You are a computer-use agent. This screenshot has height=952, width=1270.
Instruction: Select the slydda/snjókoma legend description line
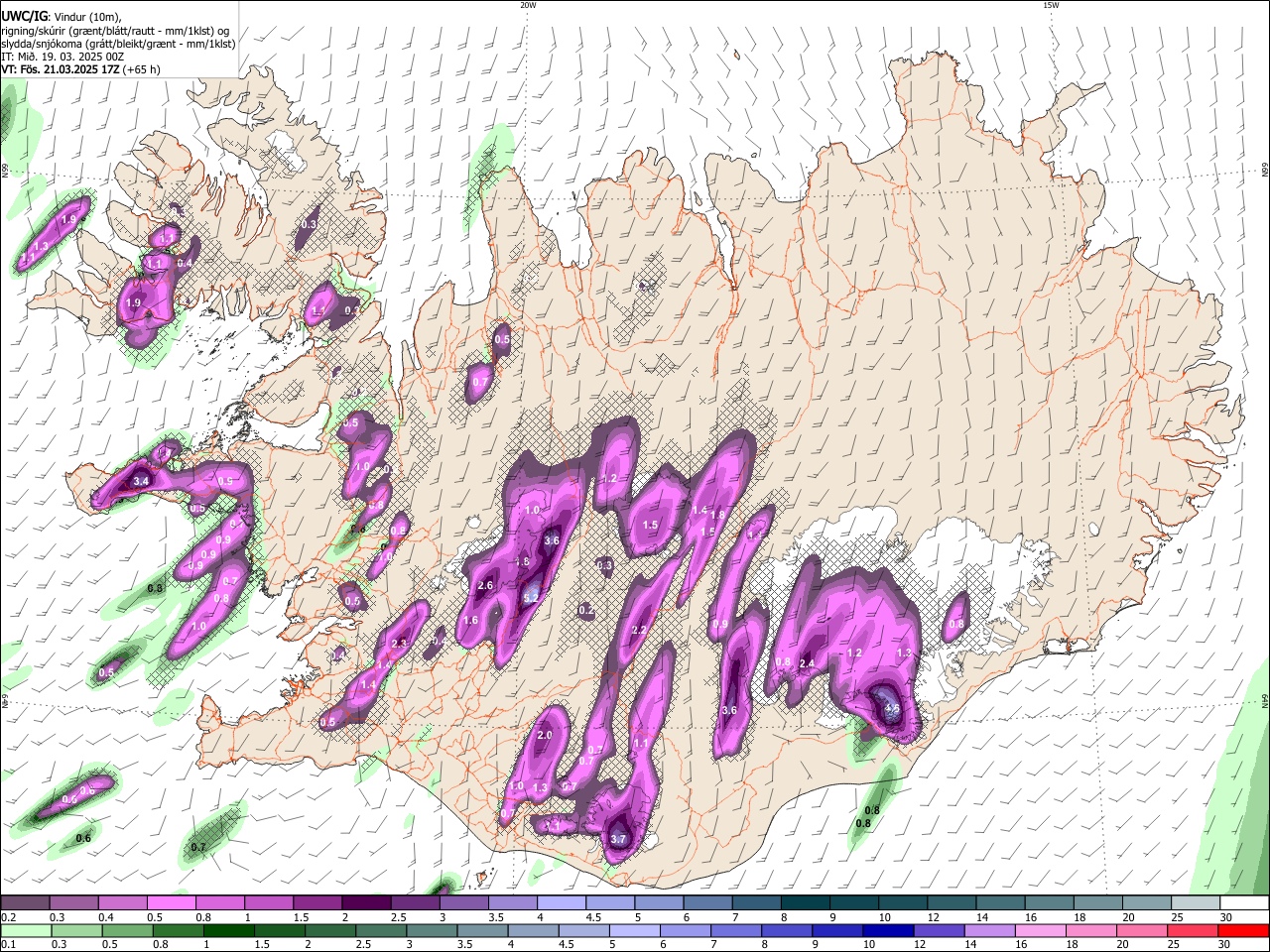[x=118, y=44]
